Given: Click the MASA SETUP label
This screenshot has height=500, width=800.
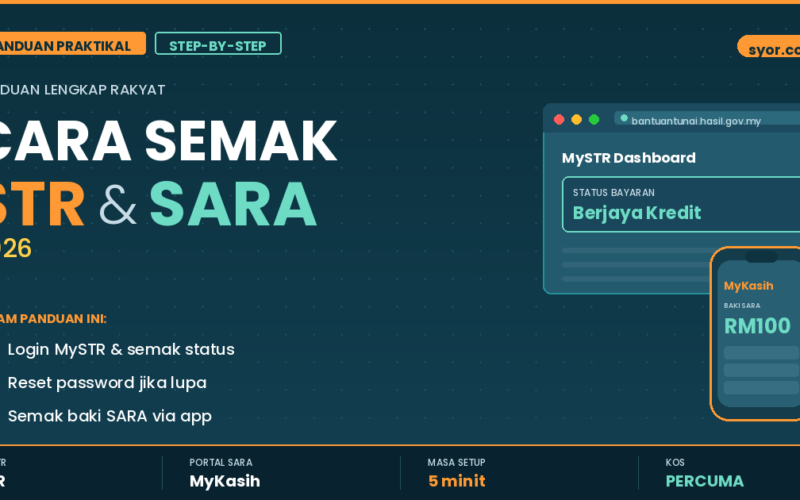Looking at the screenshot, I should coord(457,462).
